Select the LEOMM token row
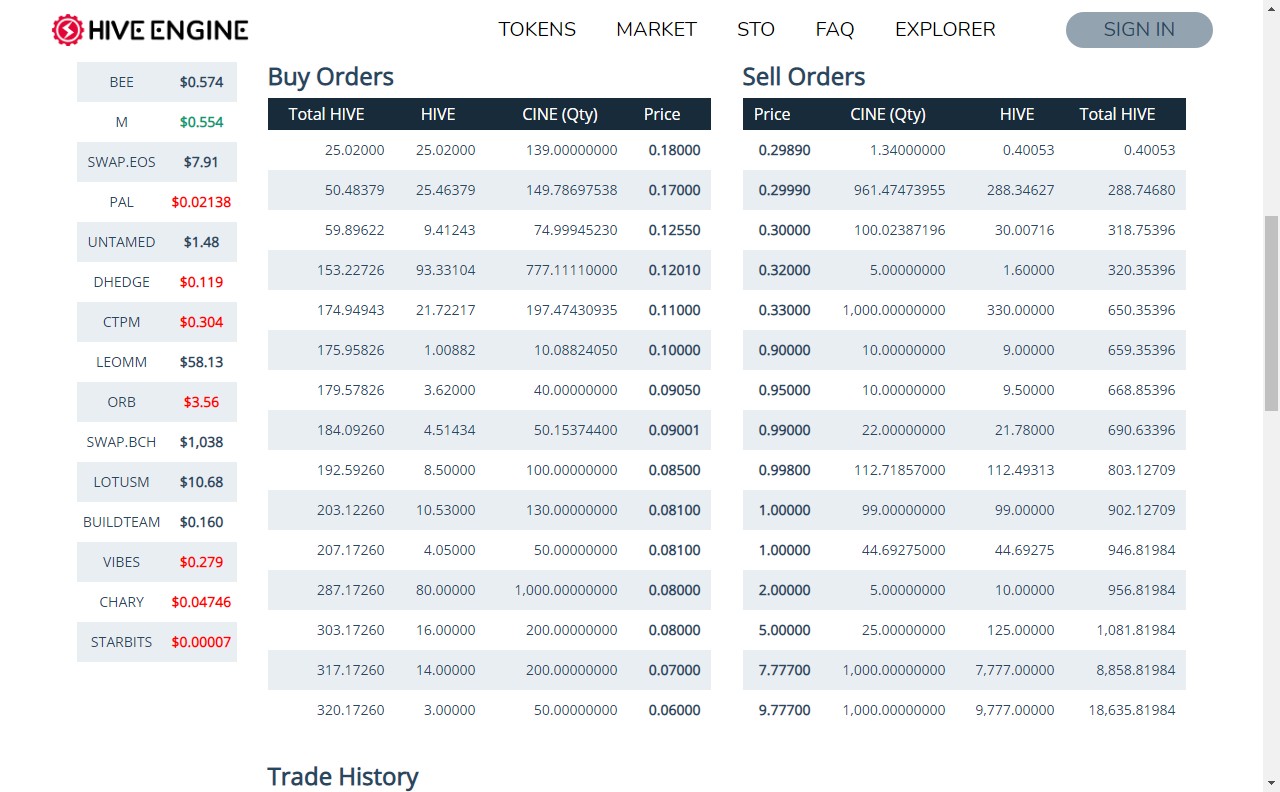Image resolution: width=1280 pixels, height=792 pixels. [x=157, y=362]
